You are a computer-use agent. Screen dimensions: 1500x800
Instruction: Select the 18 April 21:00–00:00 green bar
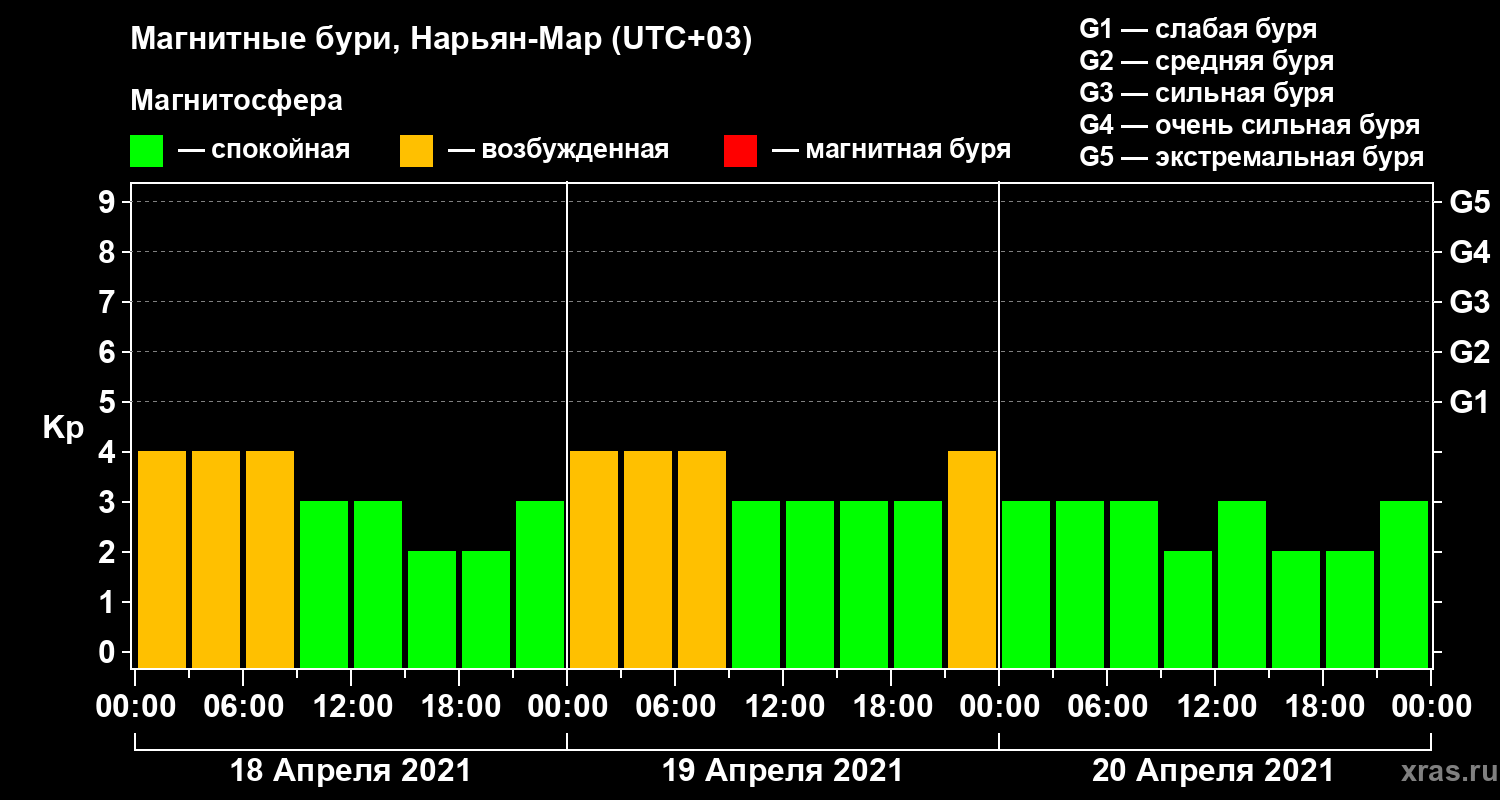pyautogui.click(x=540, y=584)
